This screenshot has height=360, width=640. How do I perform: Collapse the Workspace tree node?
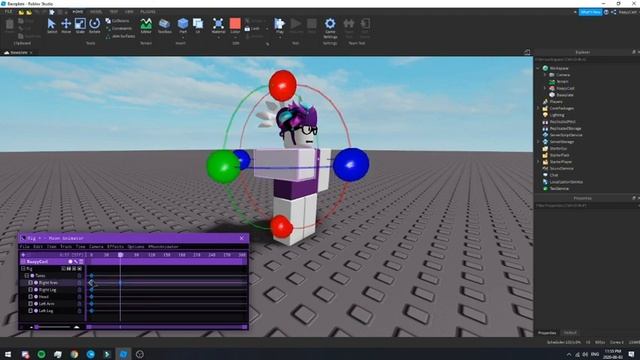point(538,68)
